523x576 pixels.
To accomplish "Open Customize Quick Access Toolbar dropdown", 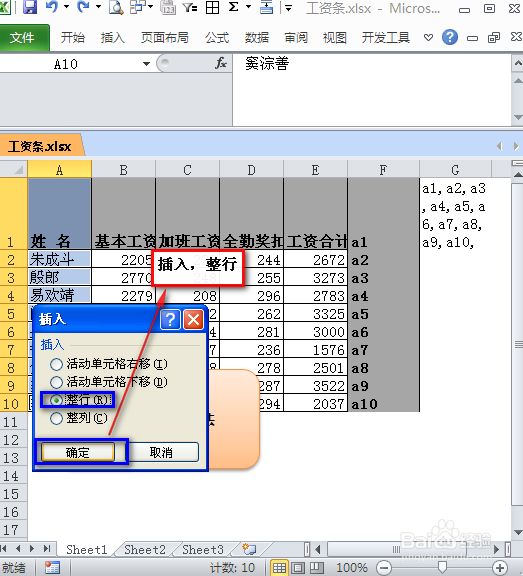I will click(x=289, y=8).
